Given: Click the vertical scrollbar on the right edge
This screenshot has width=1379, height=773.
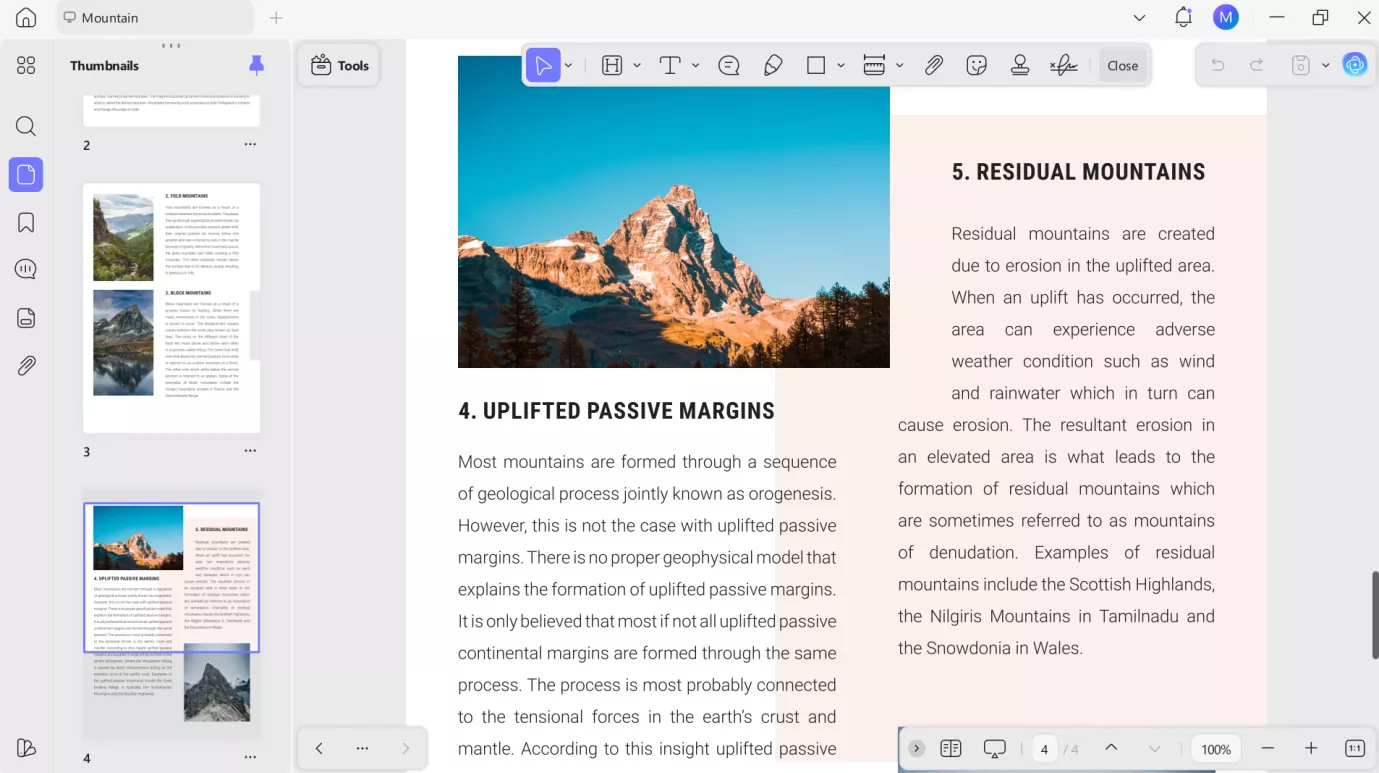Looking at the screenshot, I should [x=1374, y=614].
